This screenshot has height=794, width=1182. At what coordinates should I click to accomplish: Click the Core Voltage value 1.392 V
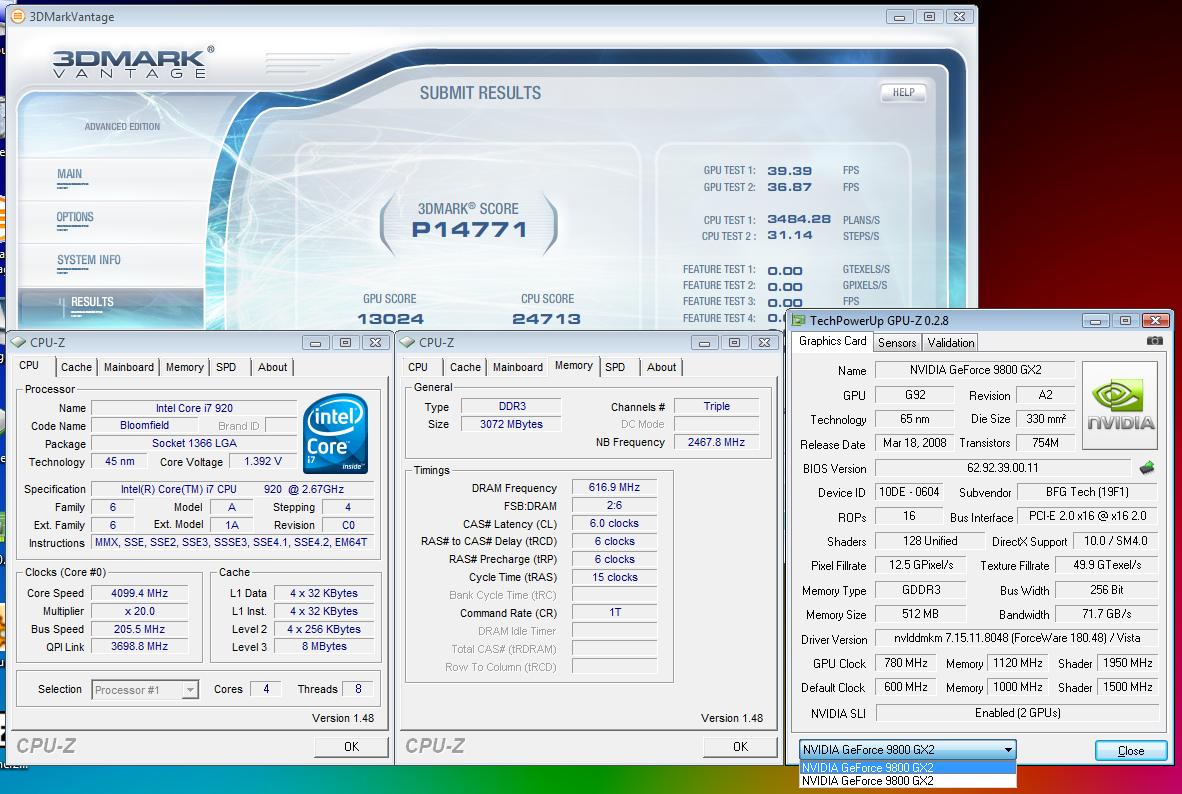coord(263,461)
